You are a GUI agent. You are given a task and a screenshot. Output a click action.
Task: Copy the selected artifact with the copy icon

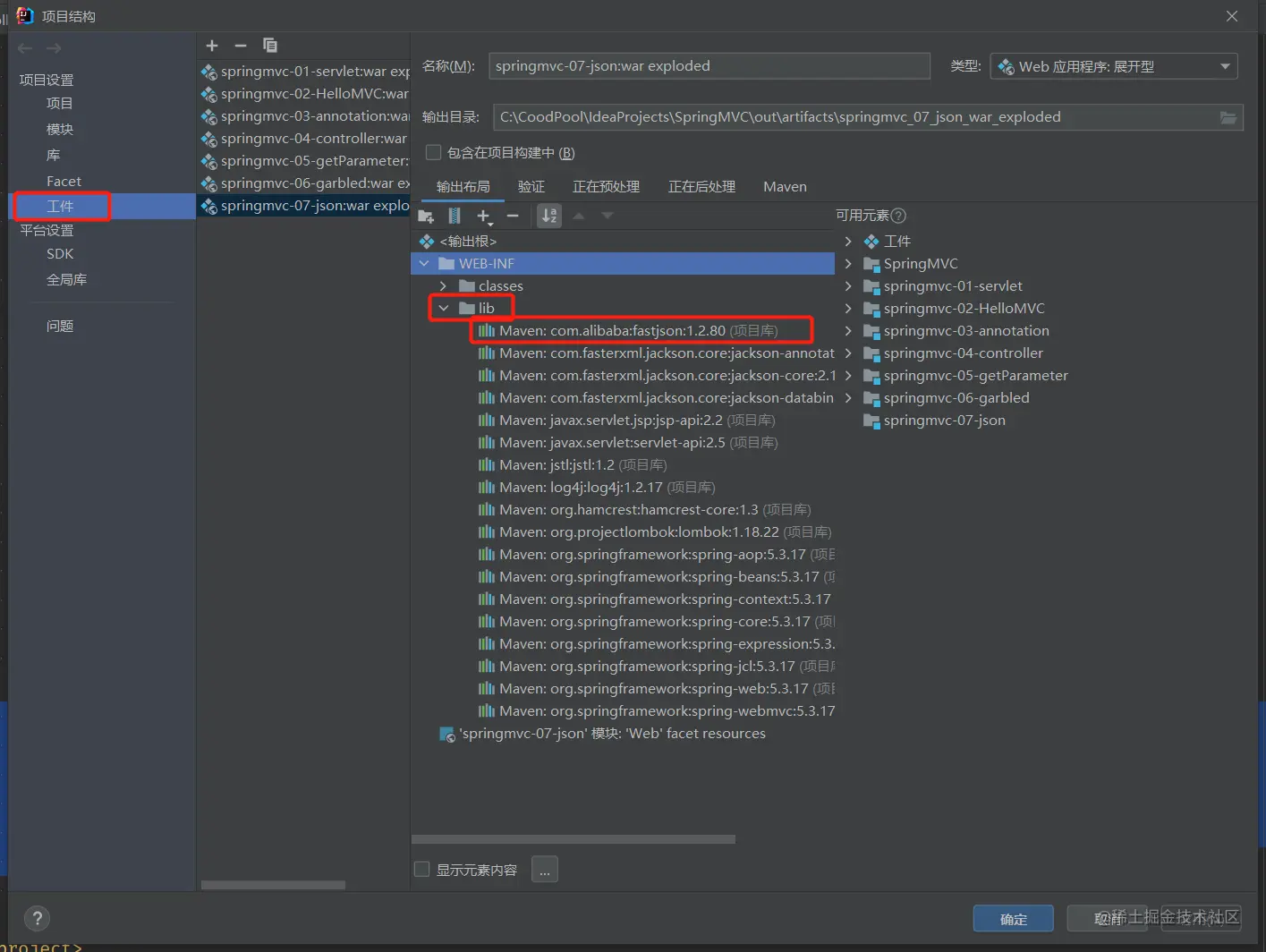coord(270,46)
